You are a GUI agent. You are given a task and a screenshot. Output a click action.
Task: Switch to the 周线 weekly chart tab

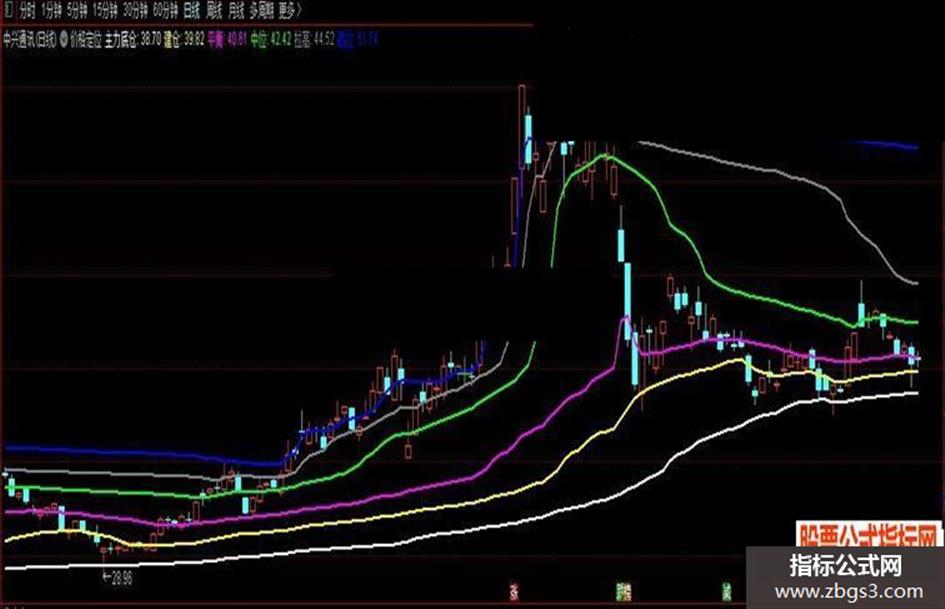tap(214, 10)
